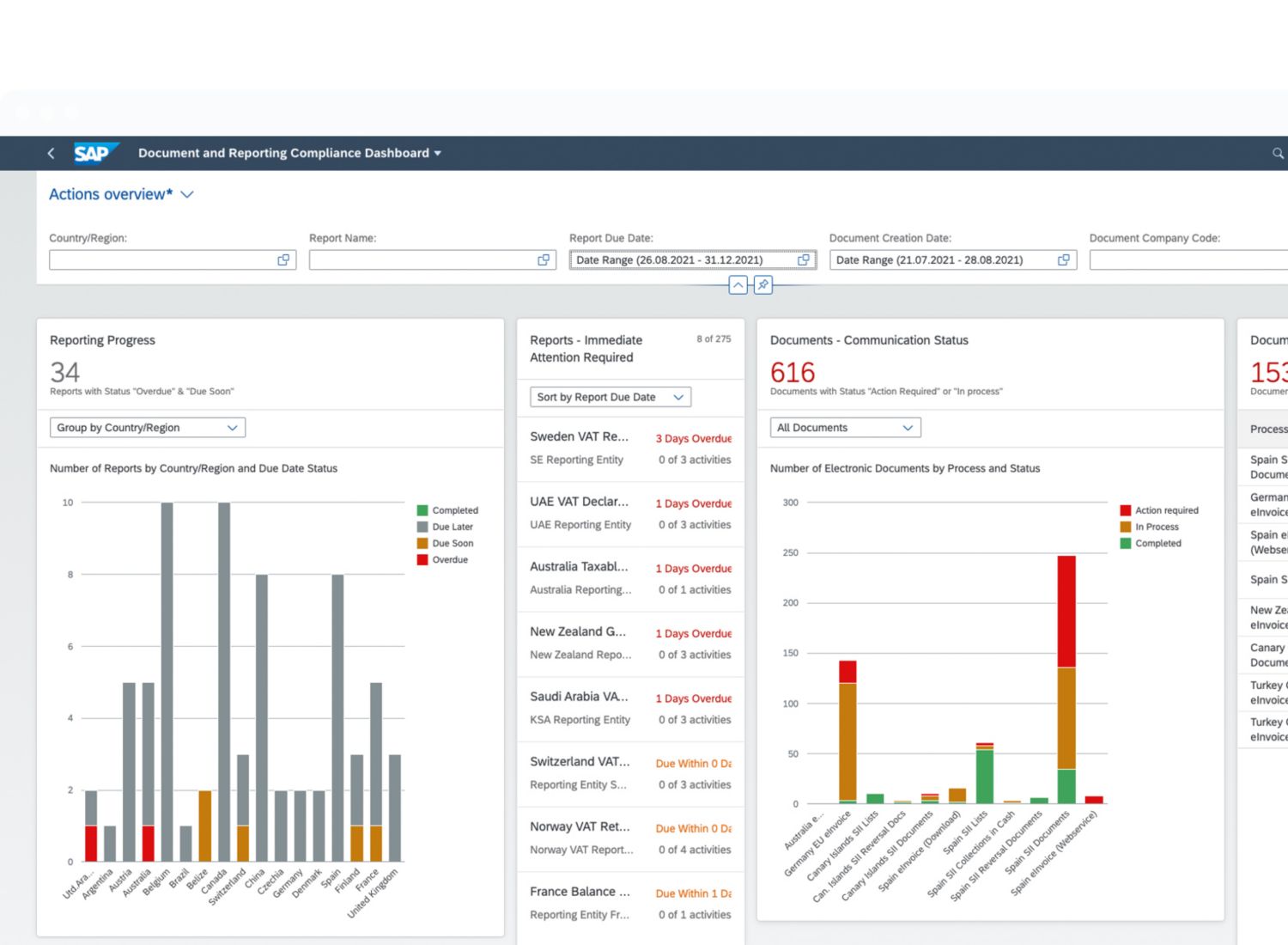Open value help for Report Name field
Image resolution: width=1288 pixels, height=945 pixels.
tap(544, 259)
